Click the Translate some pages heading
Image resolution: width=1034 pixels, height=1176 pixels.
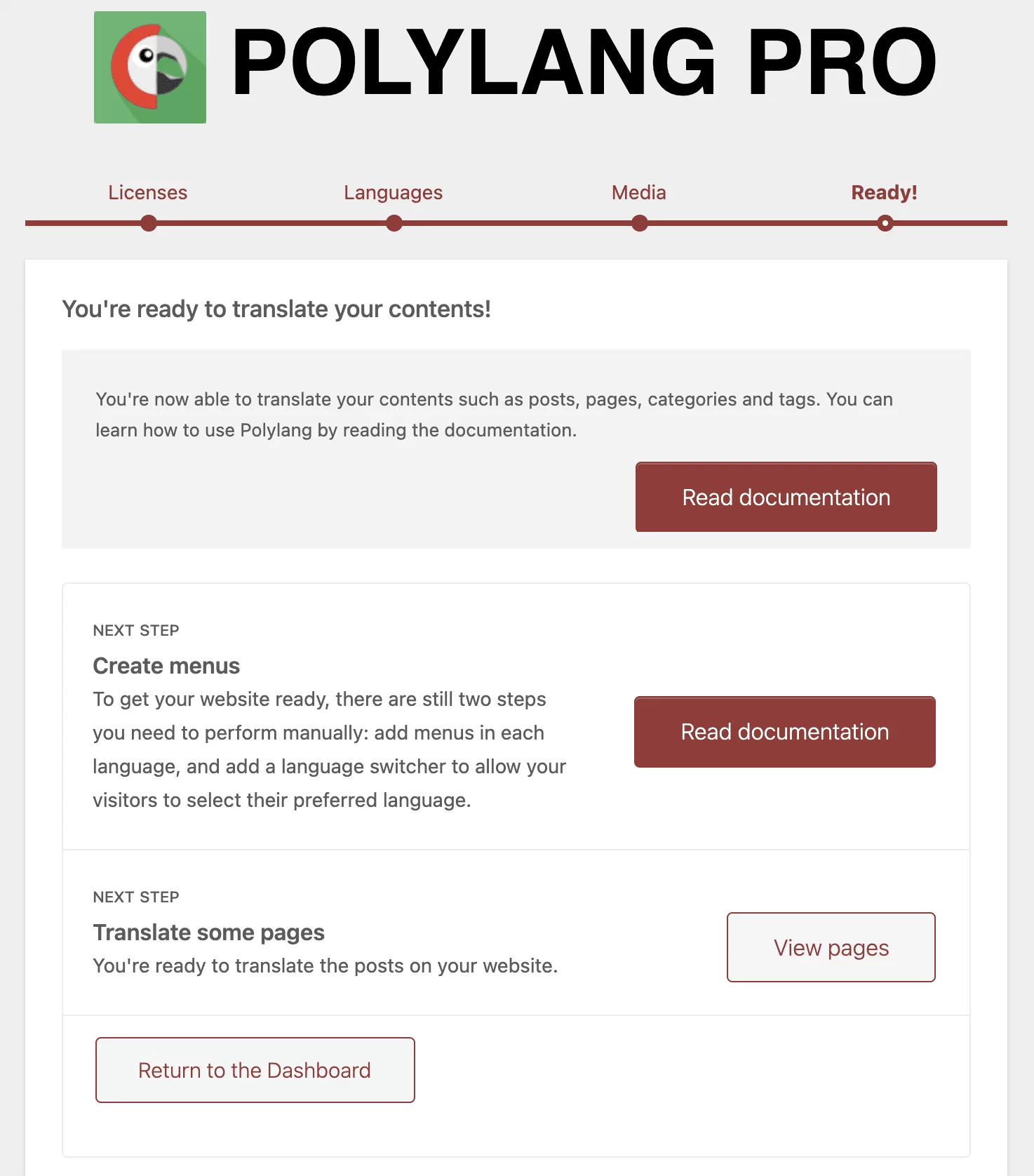[x=208, y=933]
